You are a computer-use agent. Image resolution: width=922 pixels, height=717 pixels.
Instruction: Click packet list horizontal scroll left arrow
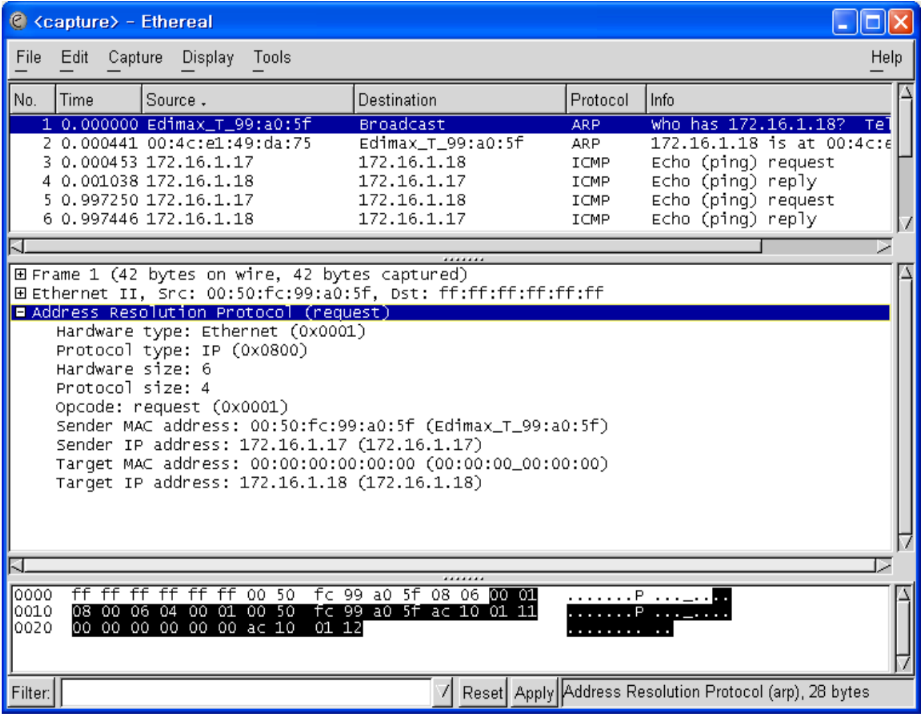(17, 246)
